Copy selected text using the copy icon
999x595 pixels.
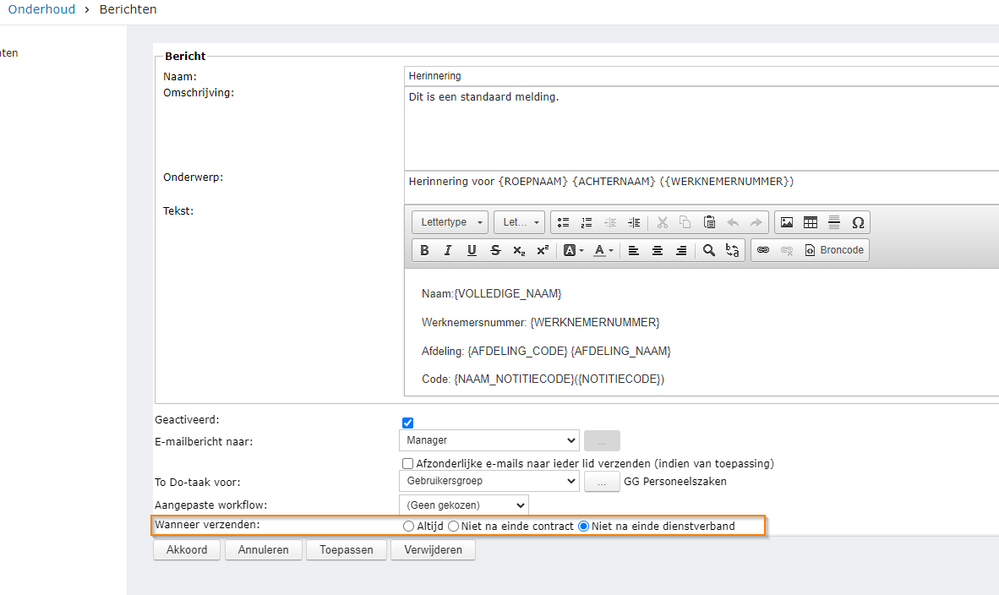(686, 222)
